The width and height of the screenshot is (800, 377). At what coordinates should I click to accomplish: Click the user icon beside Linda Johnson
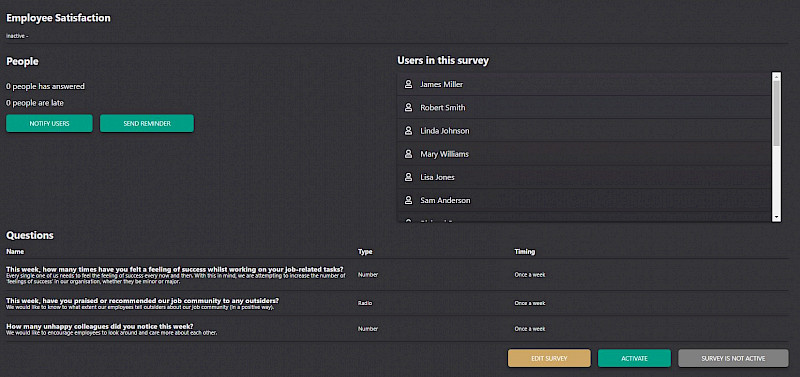pos(408,131)
